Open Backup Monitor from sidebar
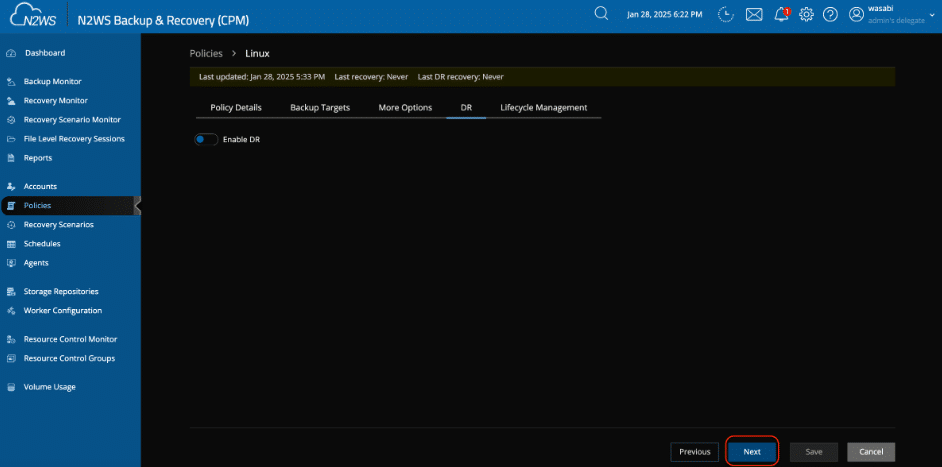 [52, 82]
